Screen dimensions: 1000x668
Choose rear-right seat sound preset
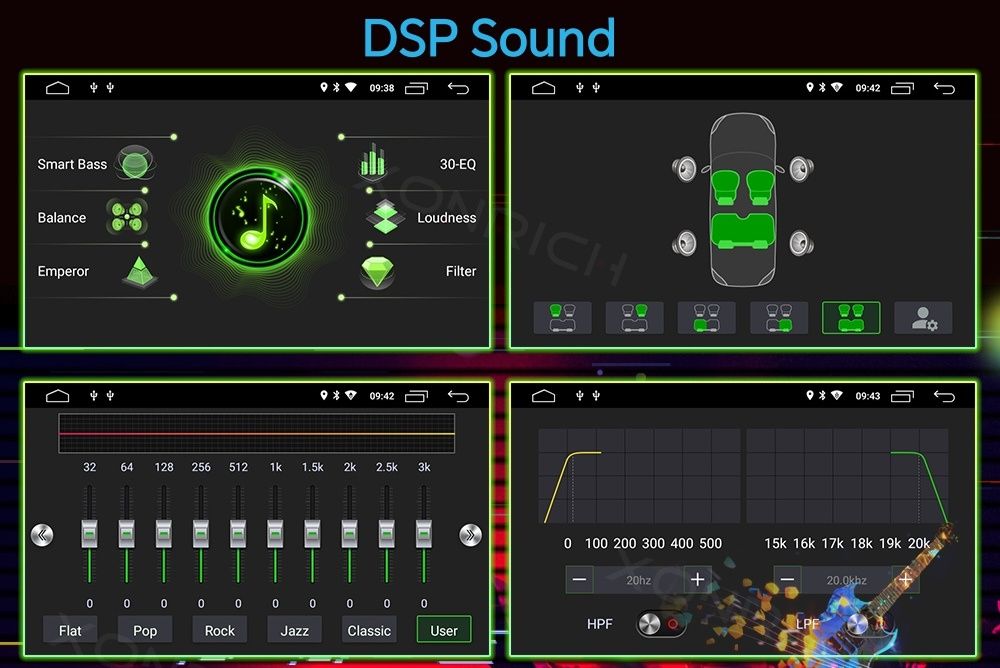click(x=779, y=318)
